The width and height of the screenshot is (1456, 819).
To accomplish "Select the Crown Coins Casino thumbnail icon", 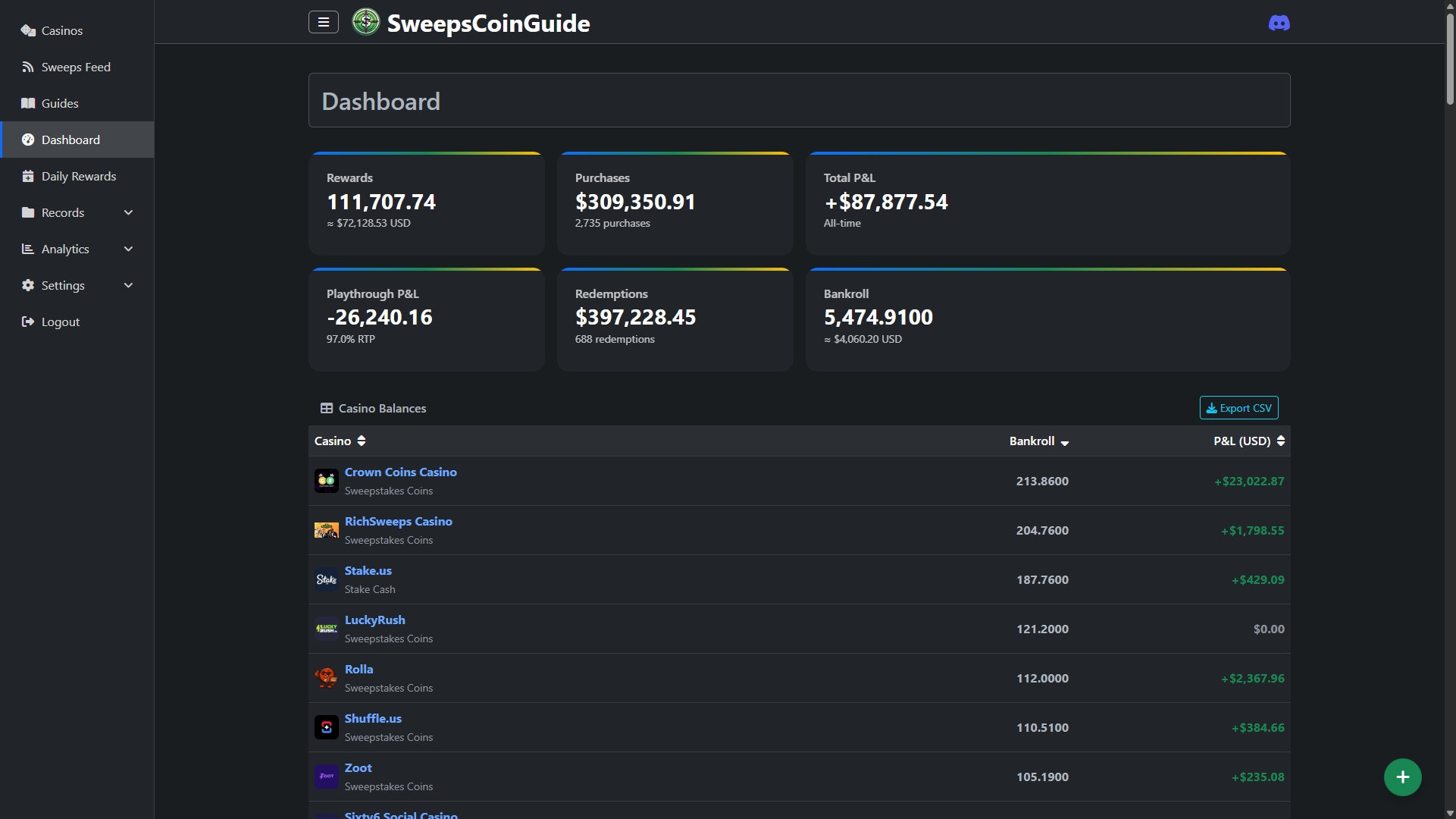I will (x=326, y=480).
